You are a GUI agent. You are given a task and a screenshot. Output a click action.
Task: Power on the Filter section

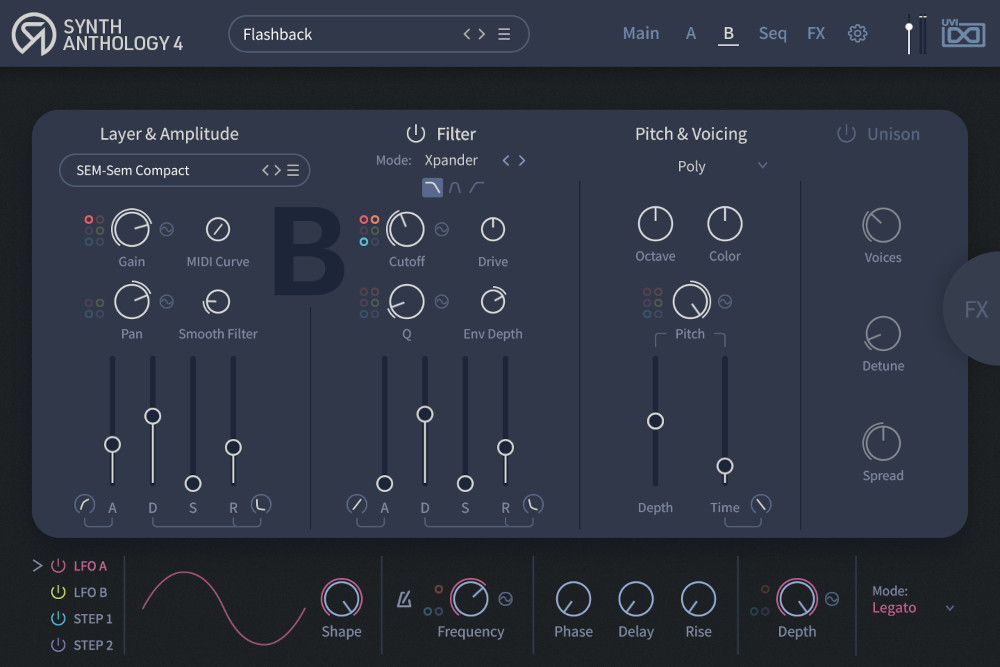[414, 132]
